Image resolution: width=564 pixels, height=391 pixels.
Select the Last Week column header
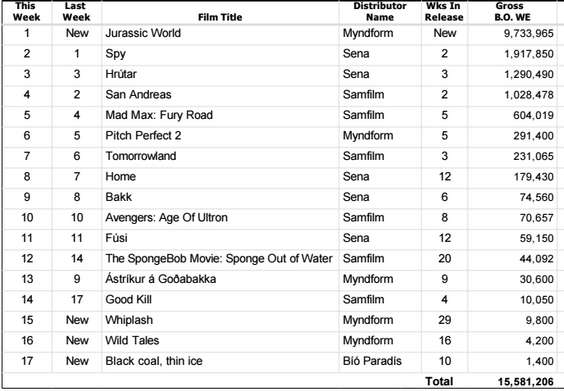point(76,12)
